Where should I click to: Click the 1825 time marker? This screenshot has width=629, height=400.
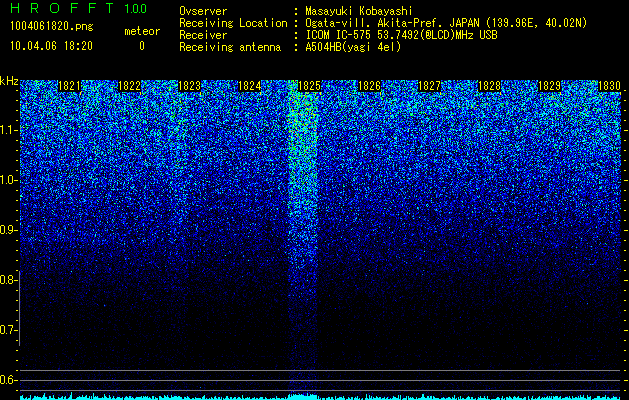309,86
